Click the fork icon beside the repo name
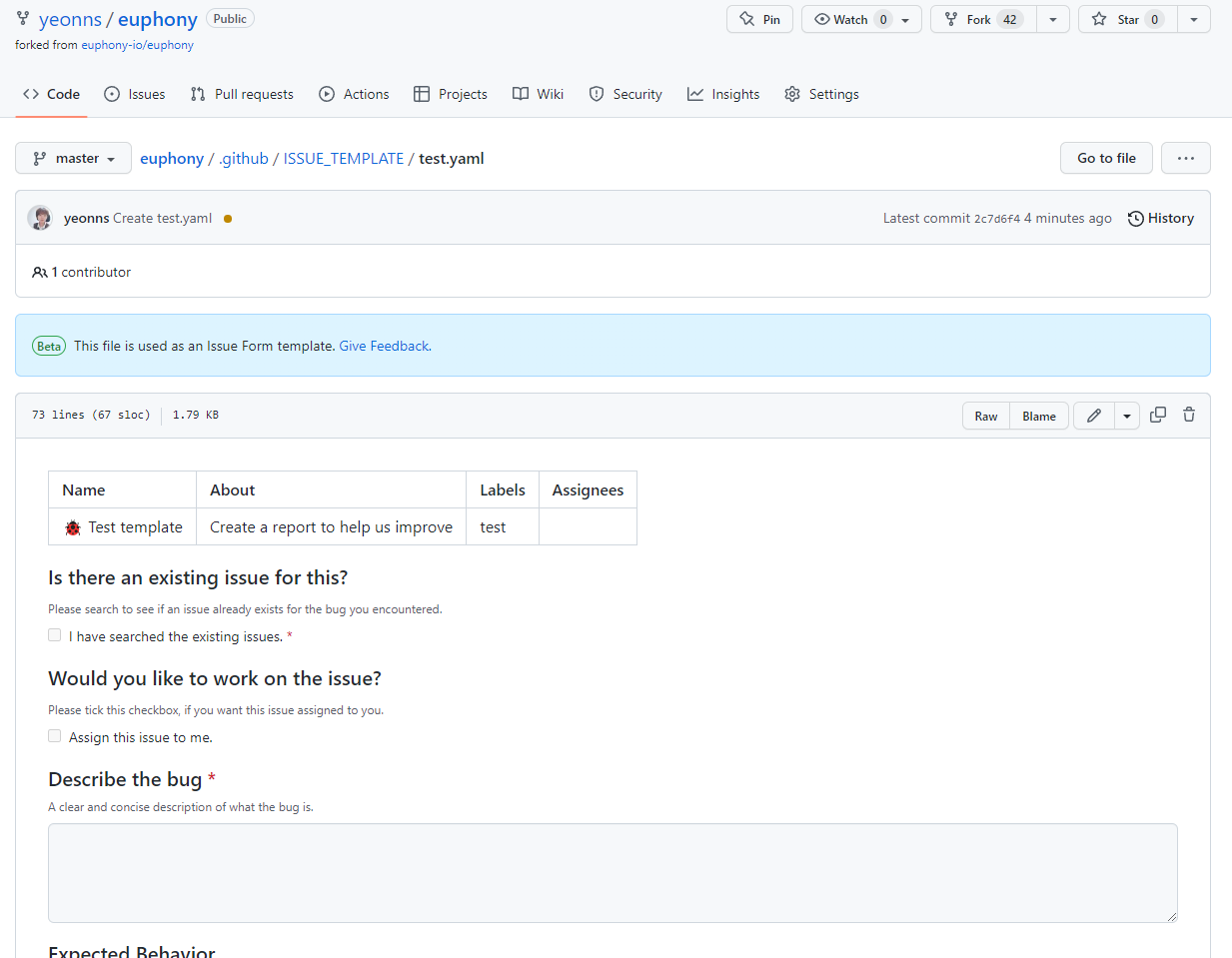 pyautogui.click(x=23, y=18)
